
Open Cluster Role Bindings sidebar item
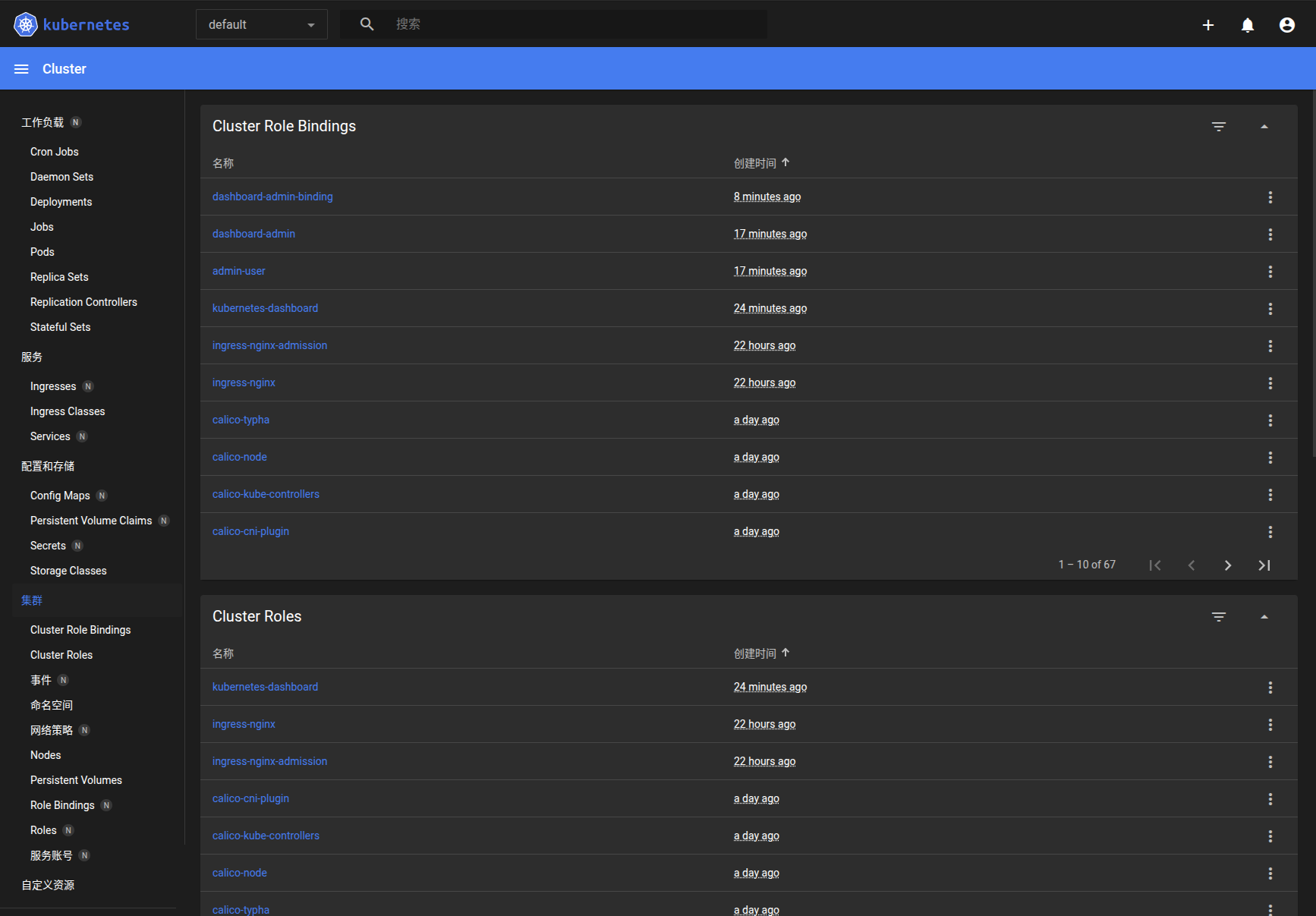coord(80,630)
